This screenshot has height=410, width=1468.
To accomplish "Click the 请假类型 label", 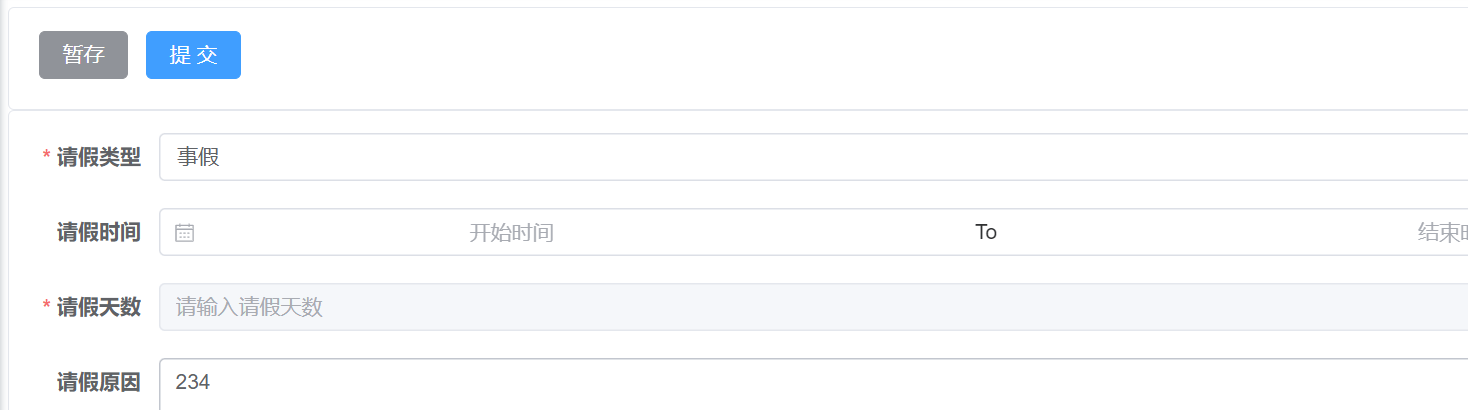I will point(98,157).
